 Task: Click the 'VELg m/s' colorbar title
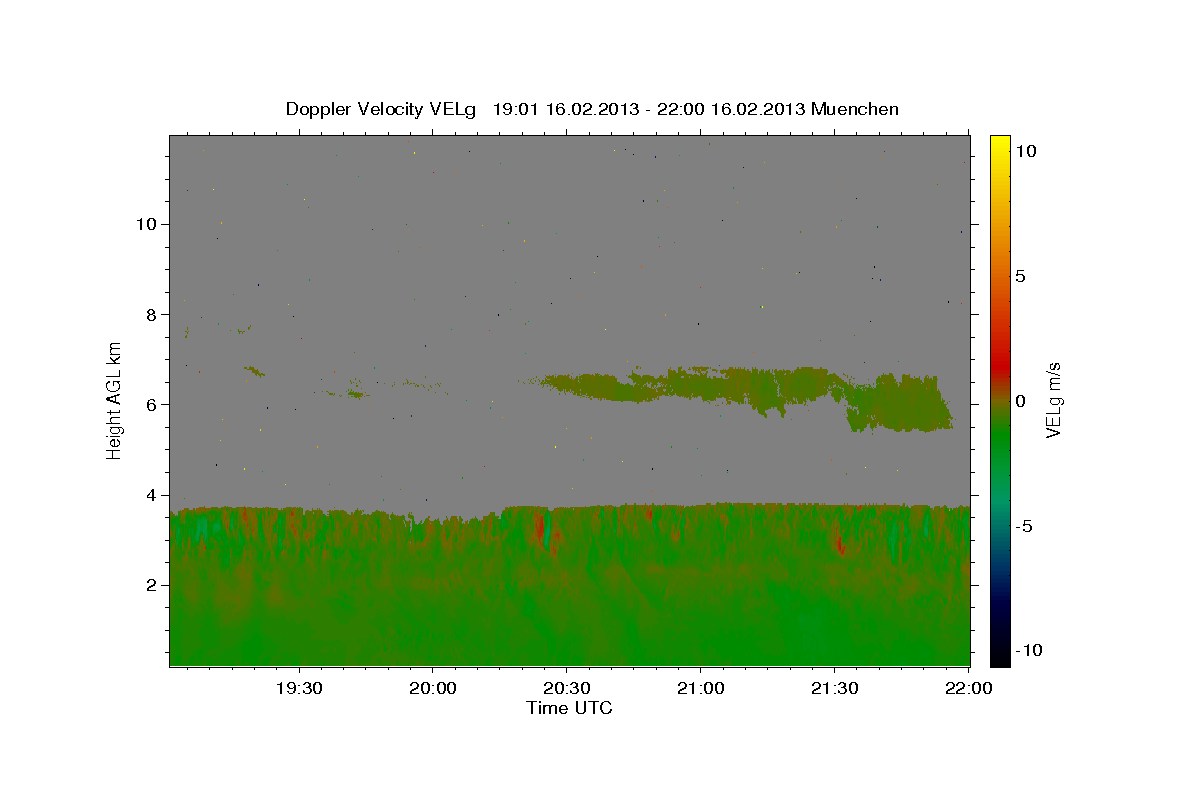(x=1055, y=401)
